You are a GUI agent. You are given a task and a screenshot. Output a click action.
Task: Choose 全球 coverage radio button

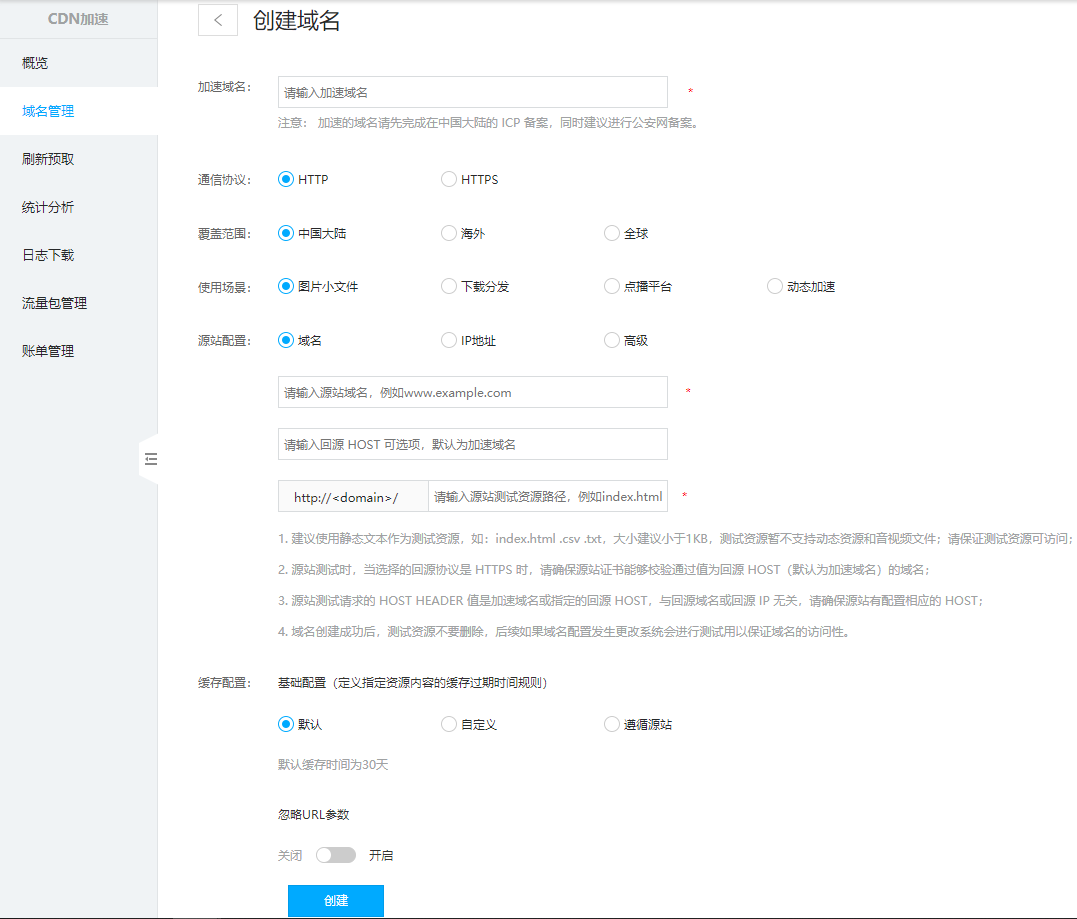pyautogui.click(x=612, y=233)
